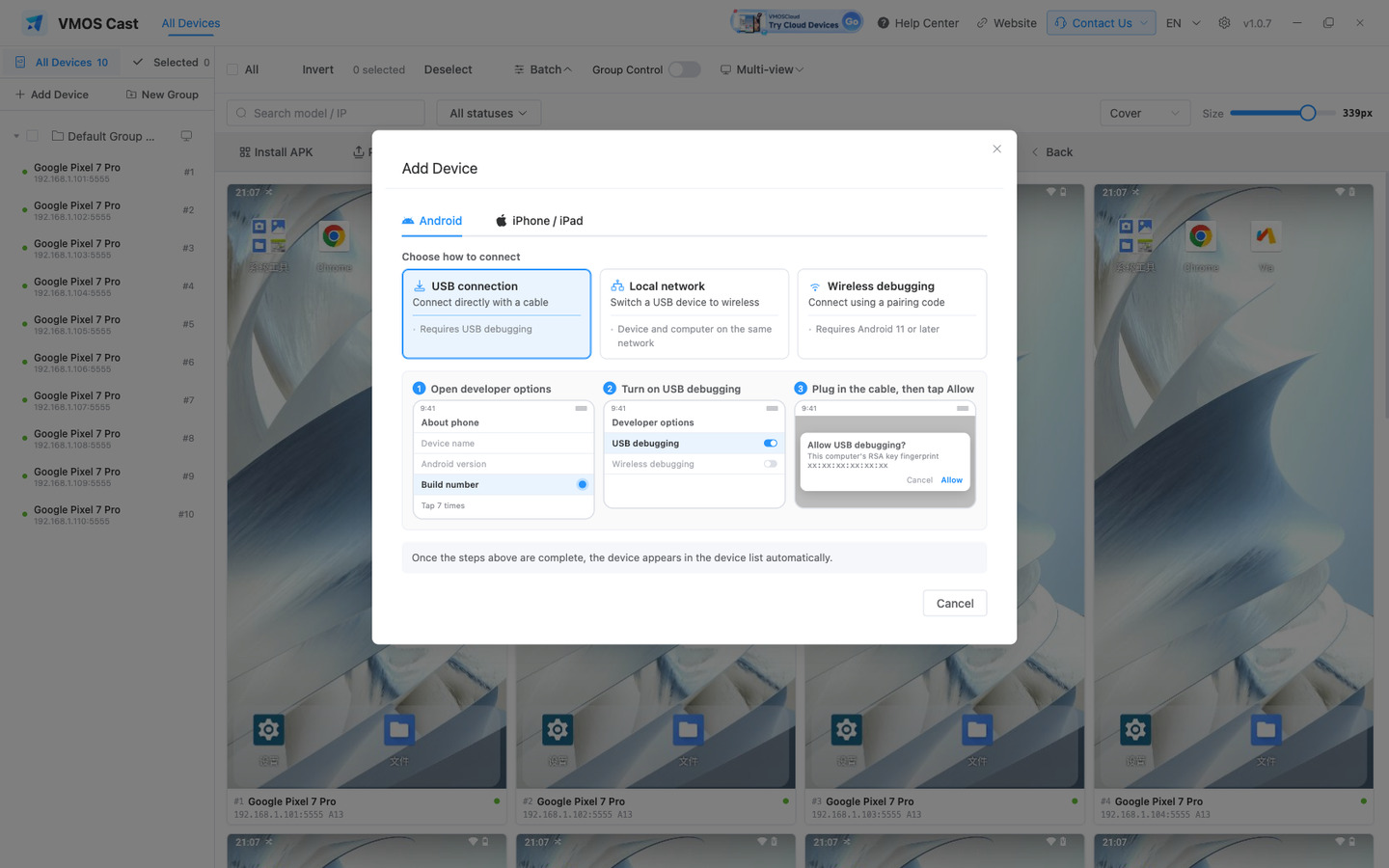Click Files app icon on device #4 screen

pos(1266,729)
